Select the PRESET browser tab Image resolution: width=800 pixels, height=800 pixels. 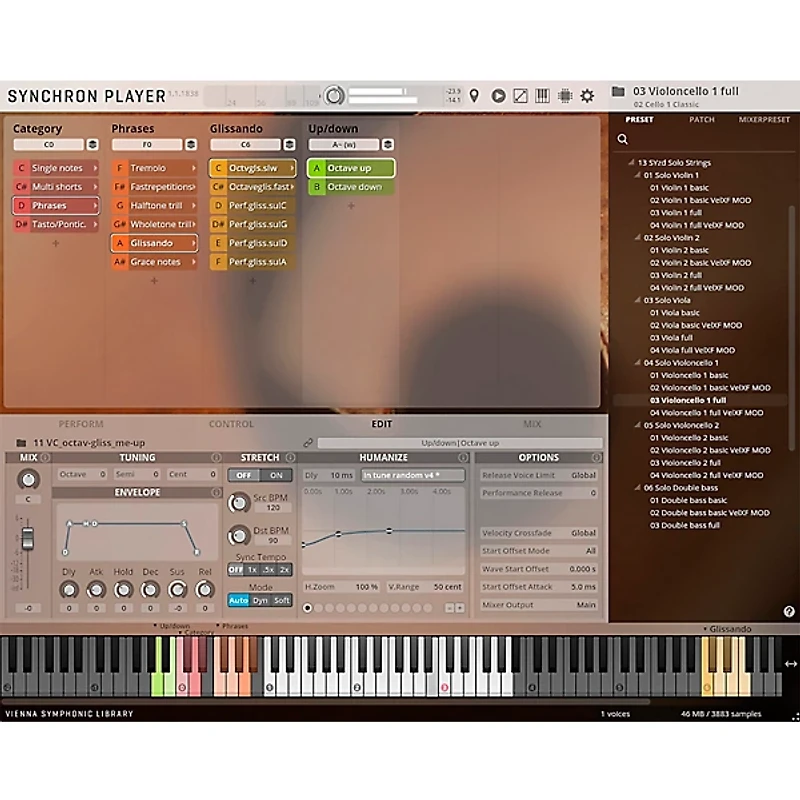(639, 119)
